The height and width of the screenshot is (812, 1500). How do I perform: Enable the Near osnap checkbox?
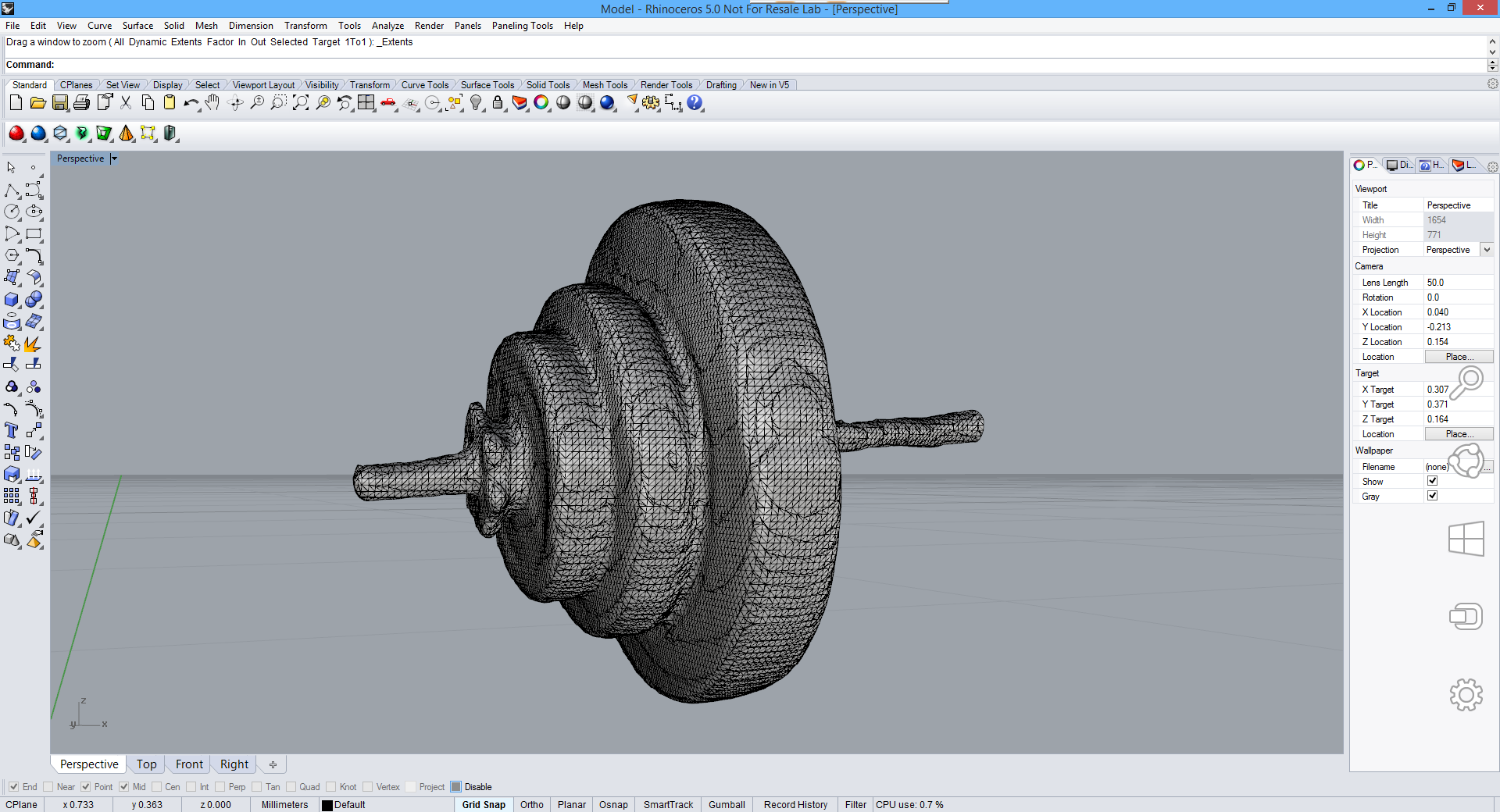(x=48, y=787)
